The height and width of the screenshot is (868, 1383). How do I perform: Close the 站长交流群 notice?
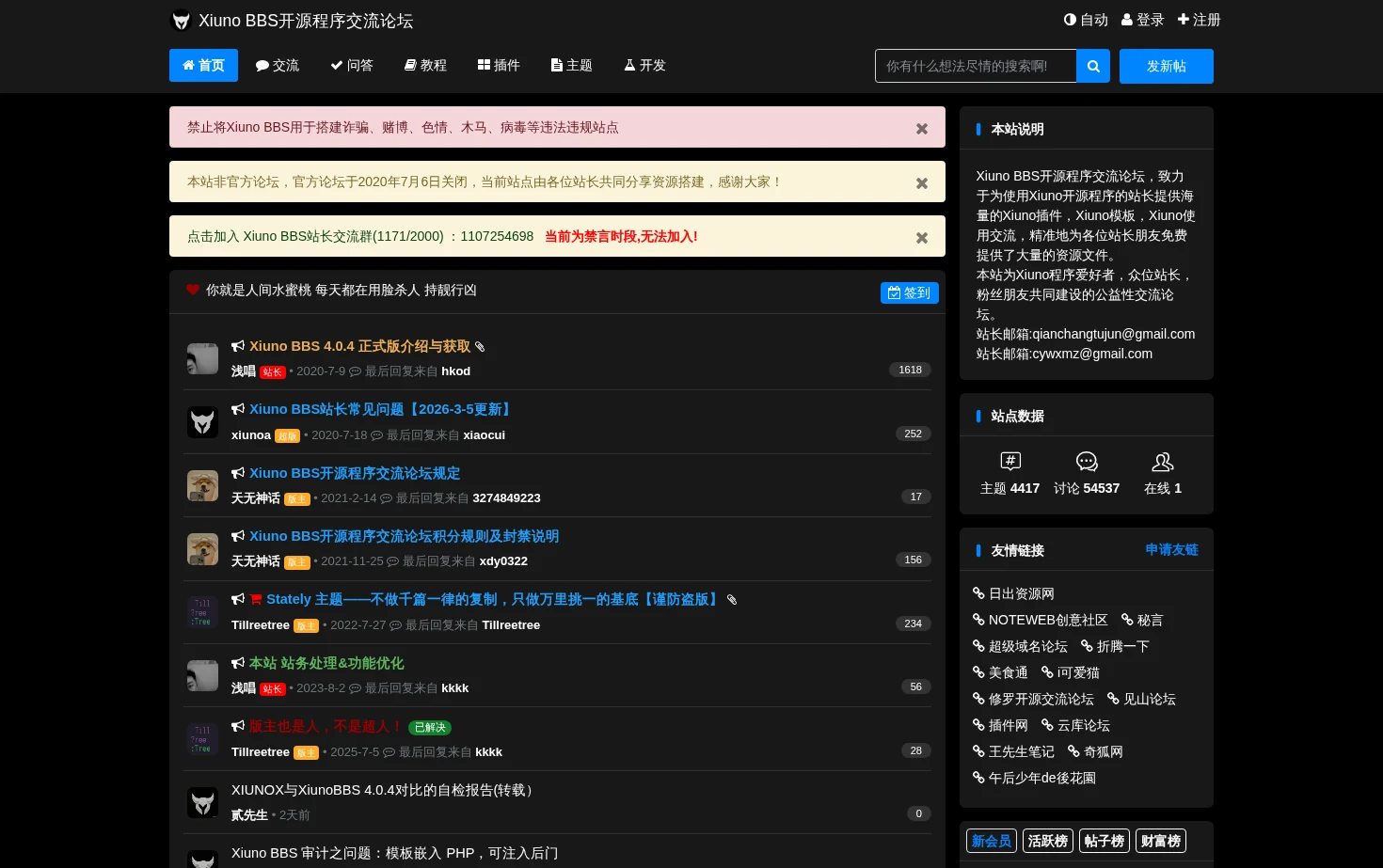point(922,238)
